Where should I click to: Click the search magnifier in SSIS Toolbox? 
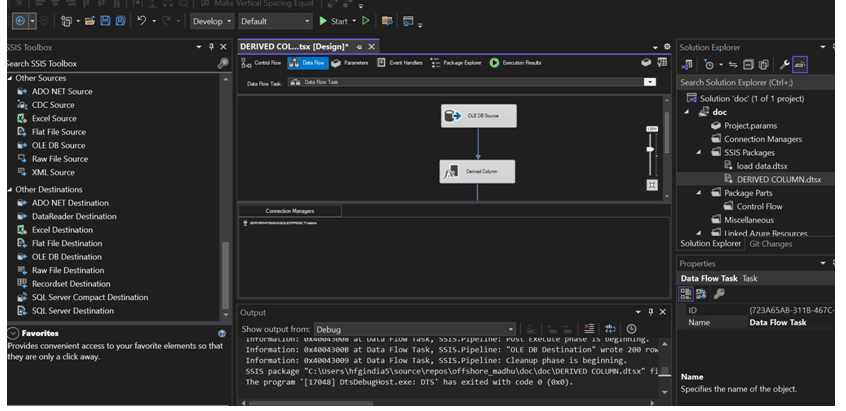coord(223,64)
